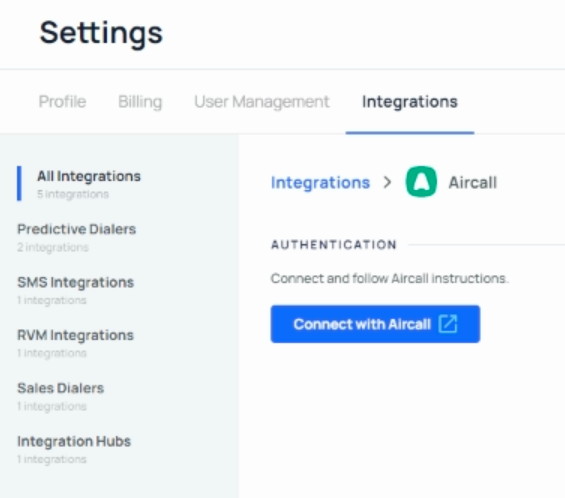Open RVM Integrations category
This screenshot has height=498, width=565.
tap(76, 335)
